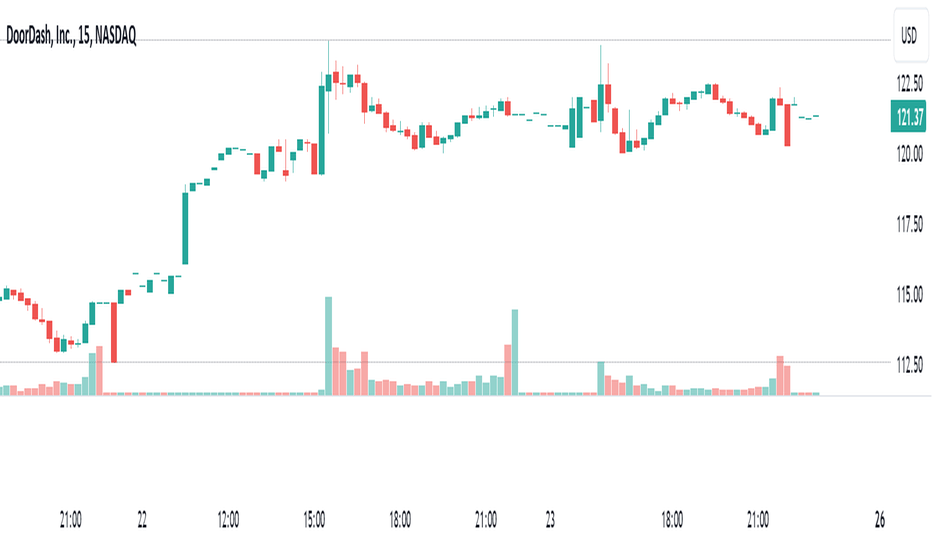Click the tall green candle near 117.50
The image size is (932, 550).
point(185,228)
